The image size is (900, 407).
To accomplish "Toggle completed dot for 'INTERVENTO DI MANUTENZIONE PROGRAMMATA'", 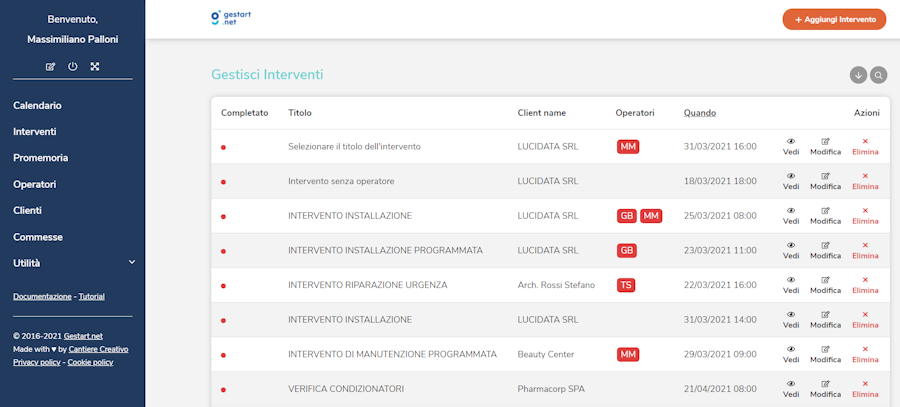I will 223,355.
